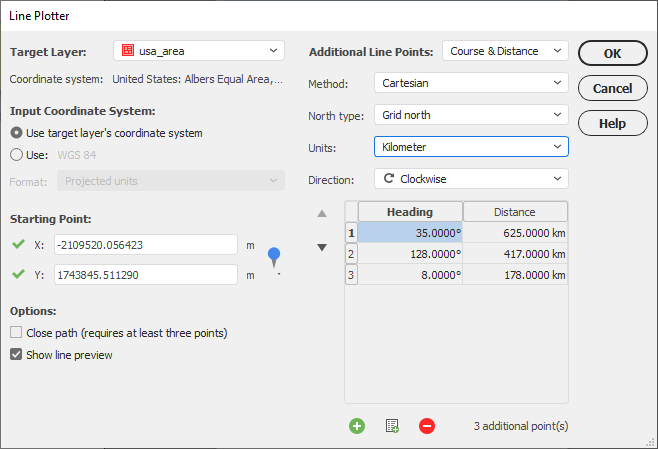Click the green check beside Y

tap(18, 274)
